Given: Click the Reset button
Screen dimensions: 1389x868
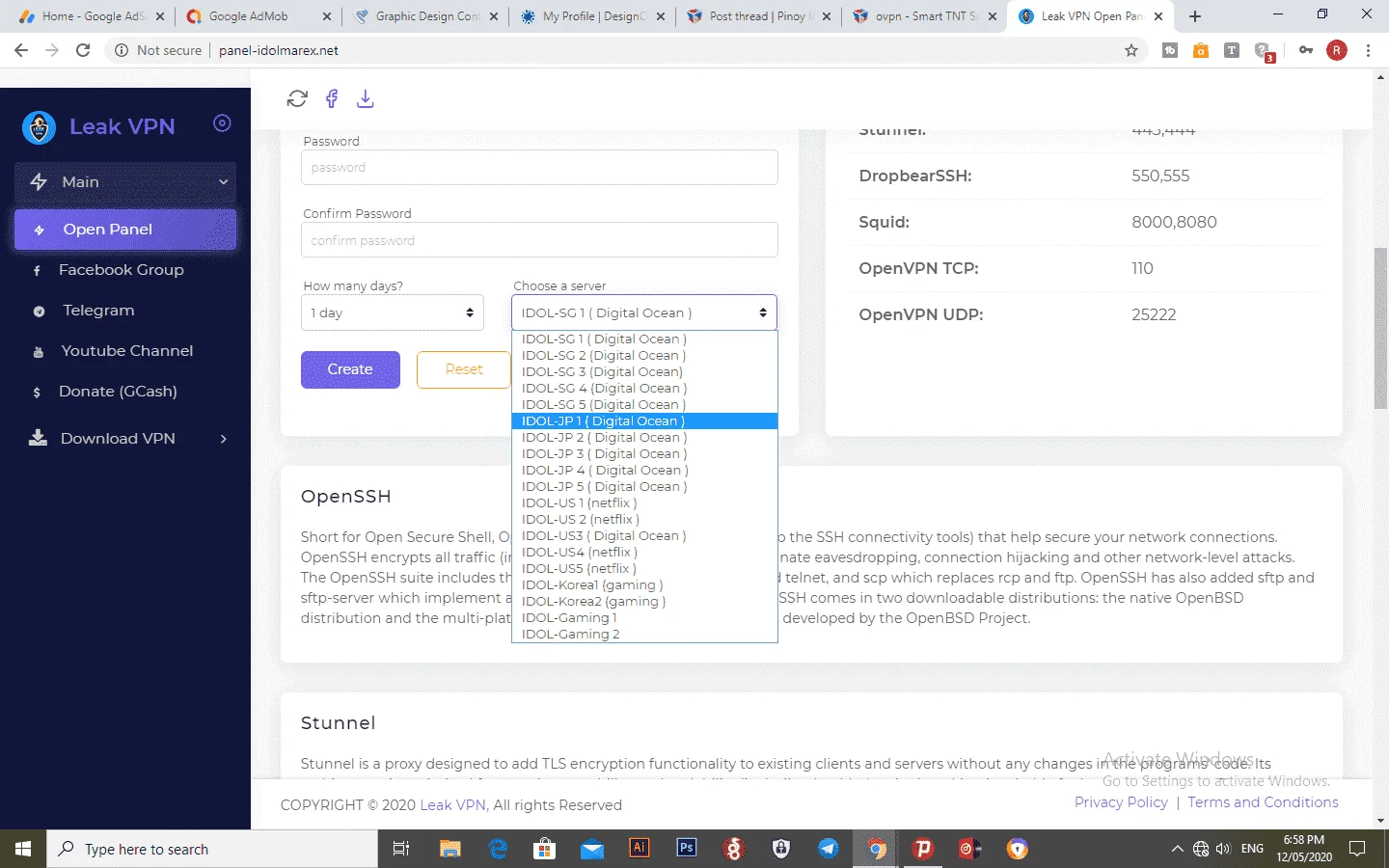Looking at the screenshot, I should click(x=464, y=369).
